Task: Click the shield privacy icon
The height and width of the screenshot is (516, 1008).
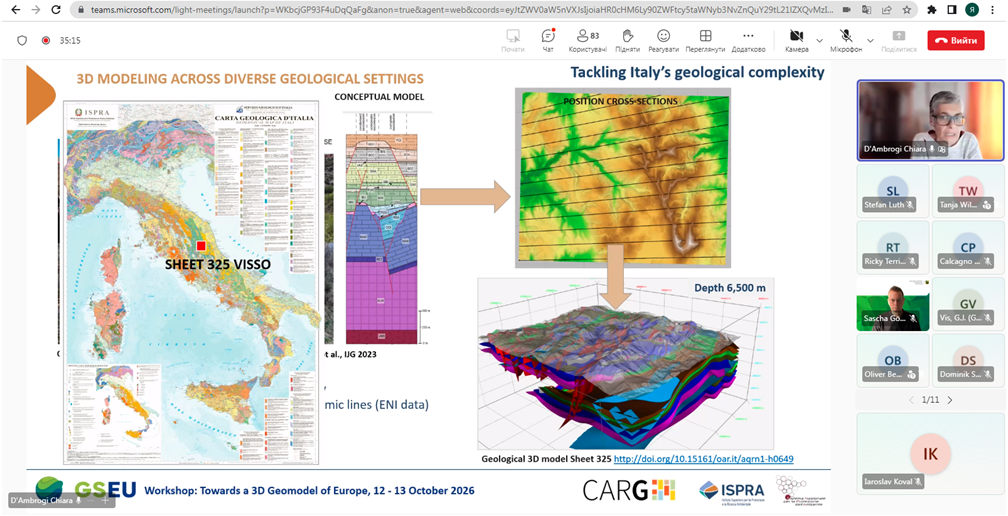Action: click(22, 40)
